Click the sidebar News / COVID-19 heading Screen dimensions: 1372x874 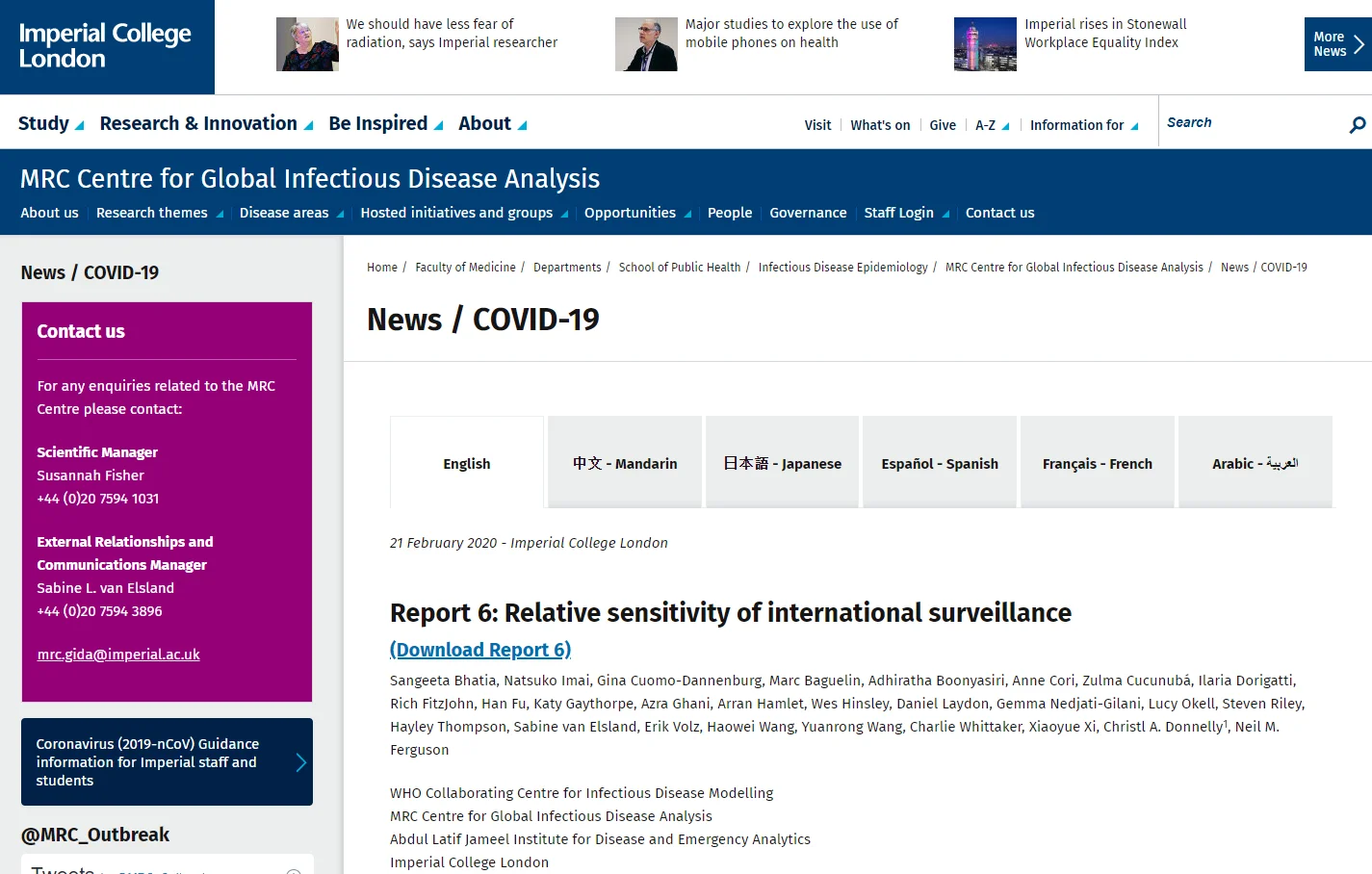[x=90, y=272]
